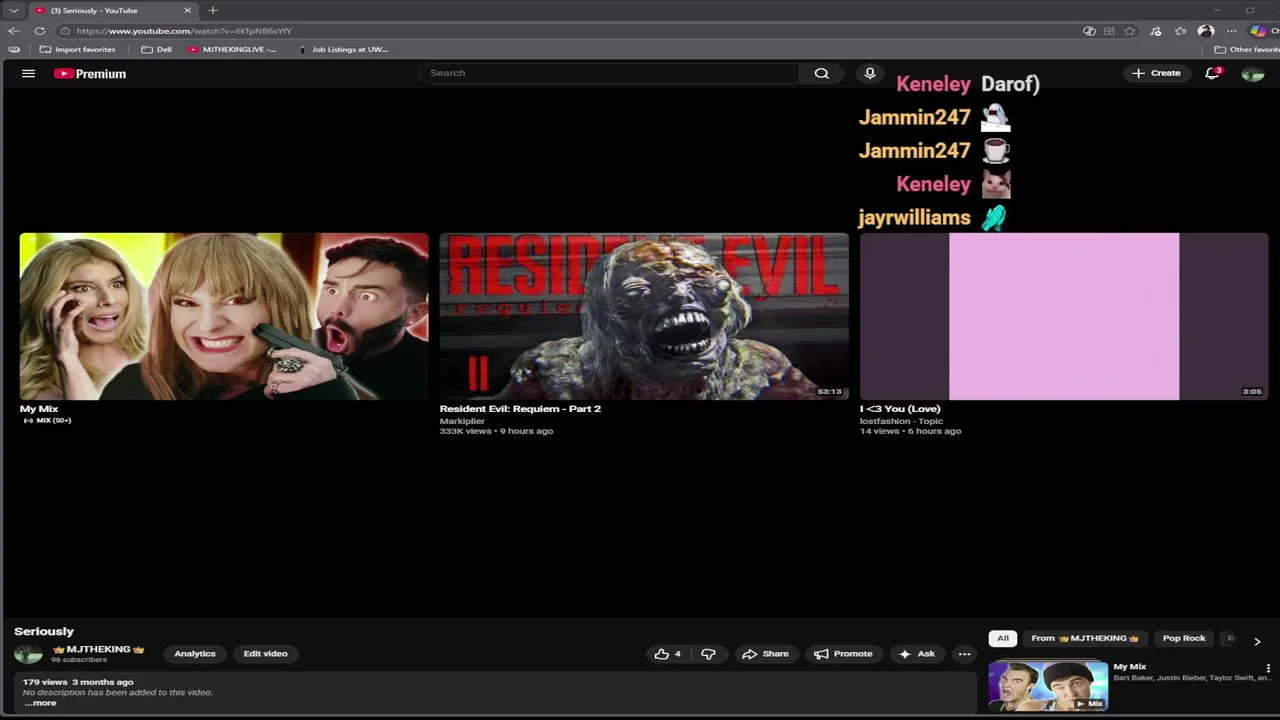Image resolution: width=1280 pixels, height=720 pixels.
Task: Open the YouTube hamburger guide menu
Action: click(x=28, y=73)
